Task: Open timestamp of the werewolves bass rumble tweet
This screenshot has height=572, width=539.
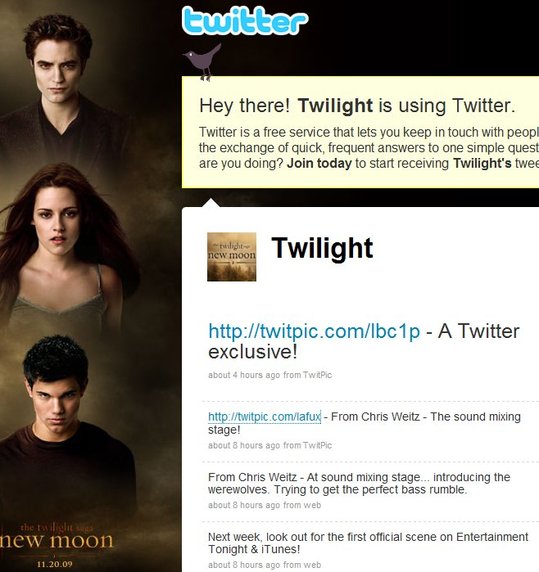Action: tap(244, 505)
